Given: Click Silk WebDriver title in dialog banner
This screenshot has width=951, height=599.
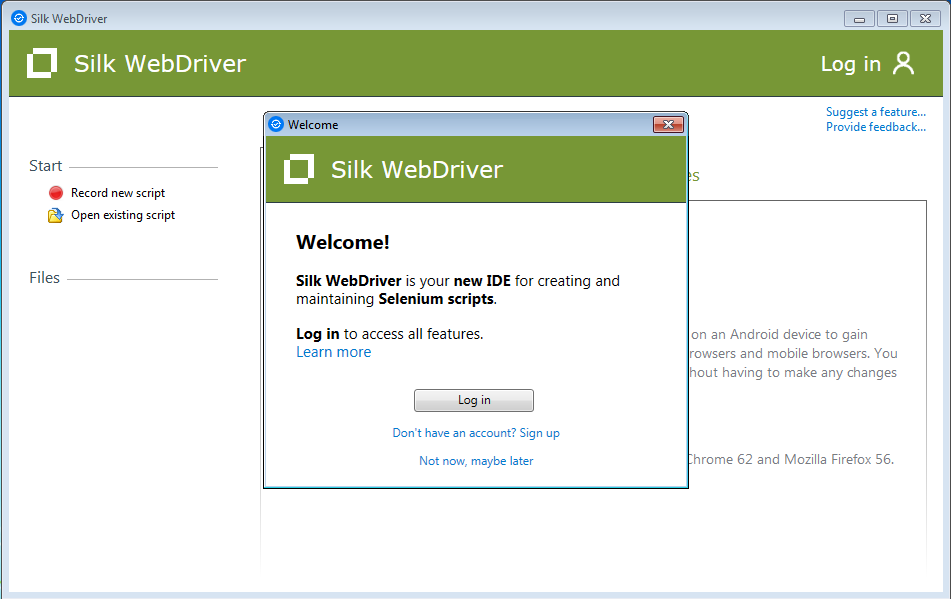Looking at the screenshot, I should pos(417,169).
